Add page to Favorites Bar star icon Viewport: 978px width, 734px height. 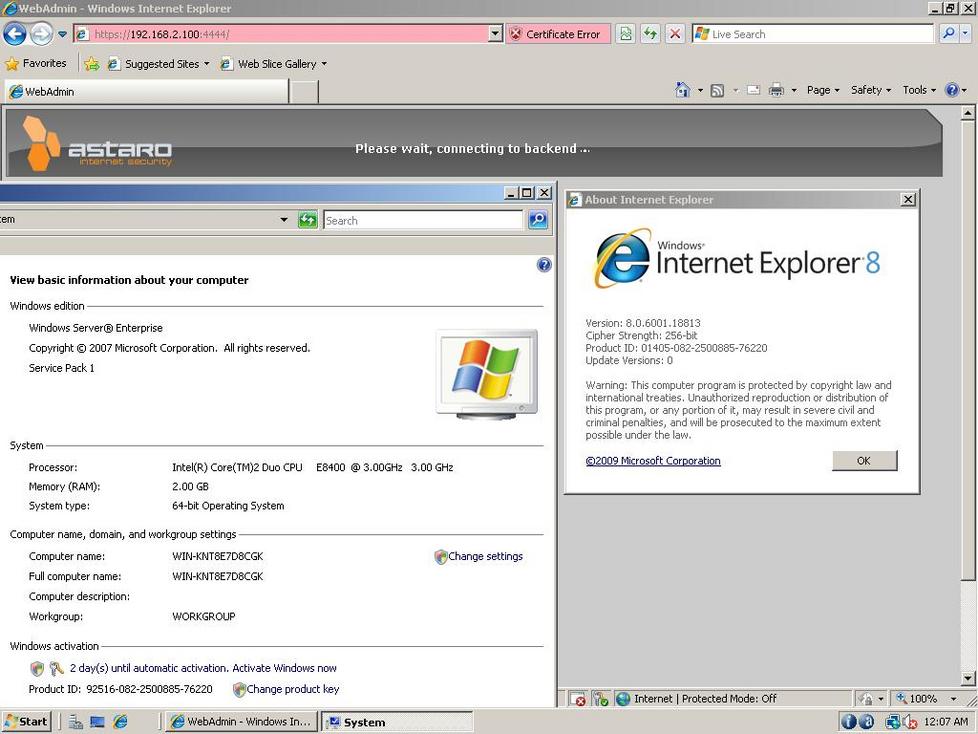tap(92, 64)
